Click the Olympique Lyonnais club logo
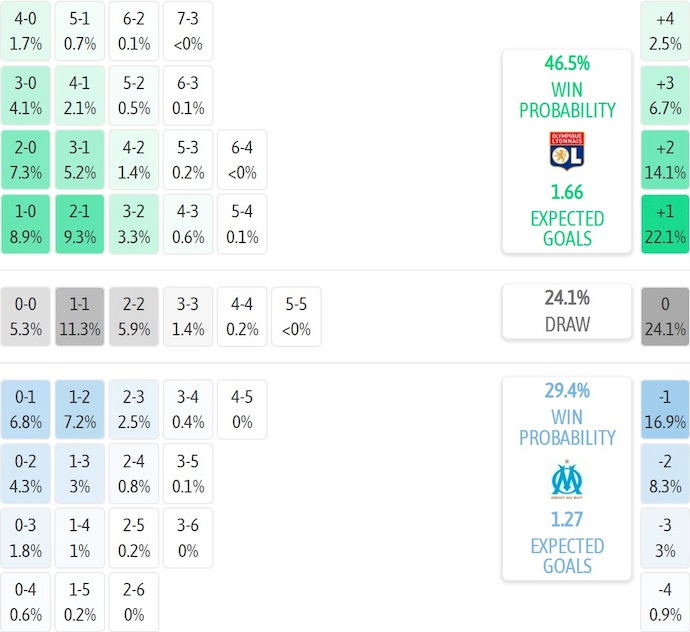Screen dimensions: 690x632 tap(567, 151)
